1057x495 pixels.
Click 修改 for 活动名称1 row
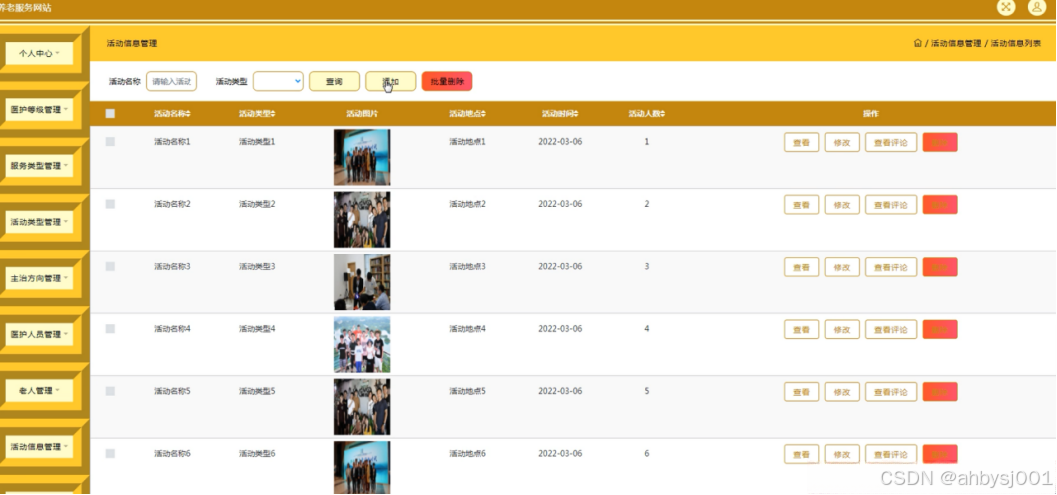click(x=842, y=142)
